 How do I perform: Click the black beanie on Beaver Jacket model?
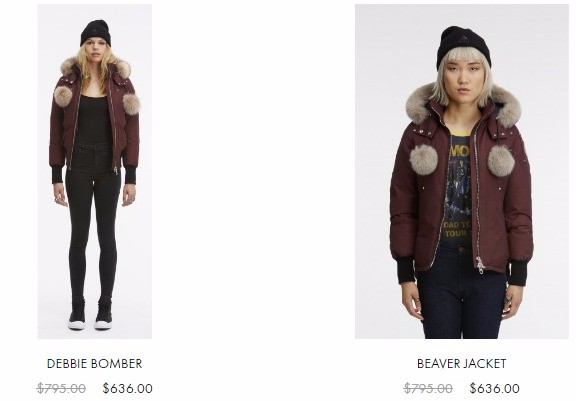[464, 46]
